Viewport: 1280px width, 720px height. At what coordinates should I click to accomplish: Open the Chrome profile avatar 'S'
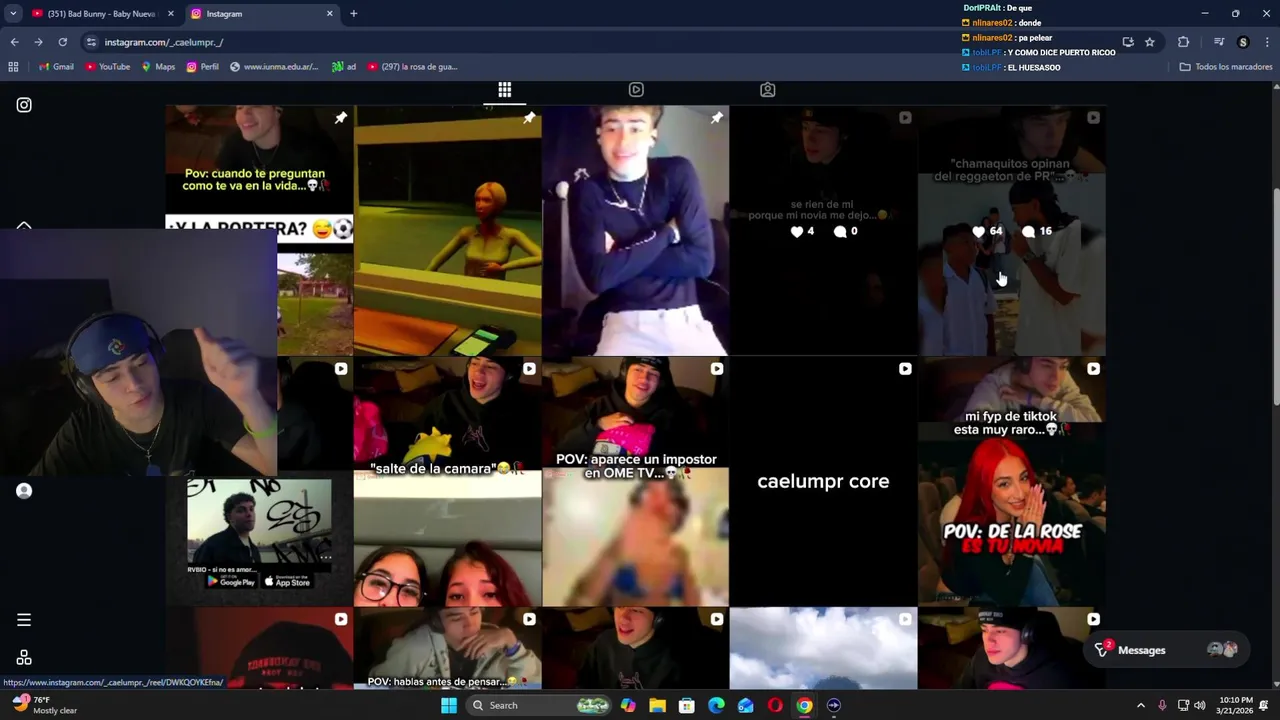[1243, 42]
